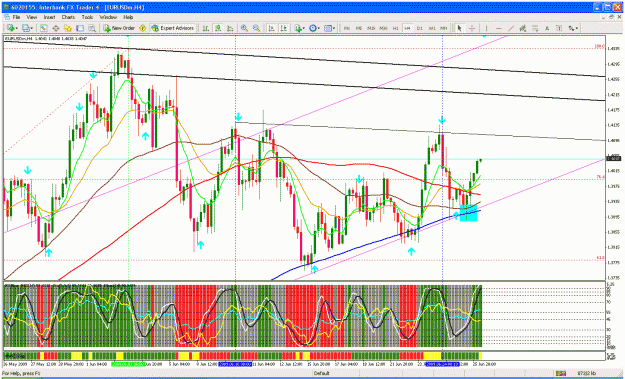This screenshot has height=379, width=625.
Task: Open the File menu
Action: pyautogui.click(x=16, y=18)
